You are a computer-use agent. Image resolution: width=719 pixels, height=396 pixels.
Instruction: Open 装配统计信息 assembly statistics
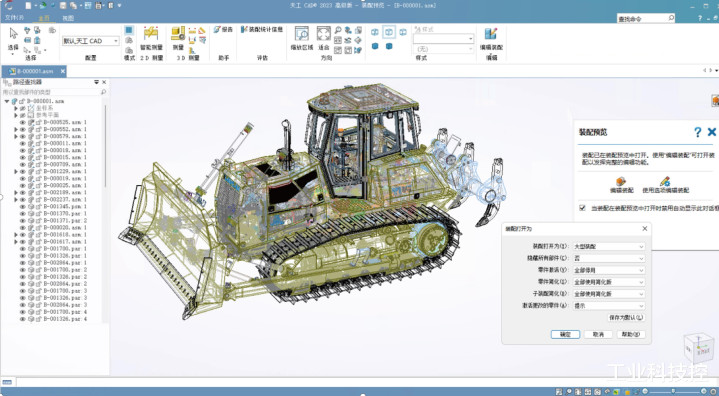[x=262, y=29]
